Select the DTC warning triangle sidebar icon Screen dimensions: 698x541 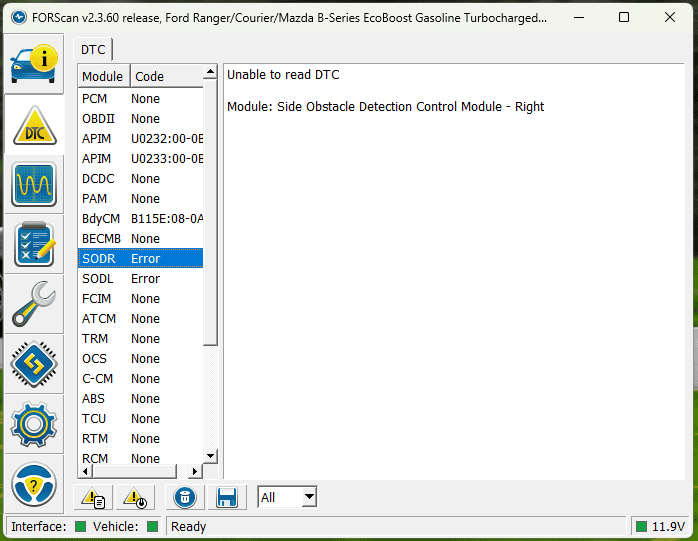(34, 125)
